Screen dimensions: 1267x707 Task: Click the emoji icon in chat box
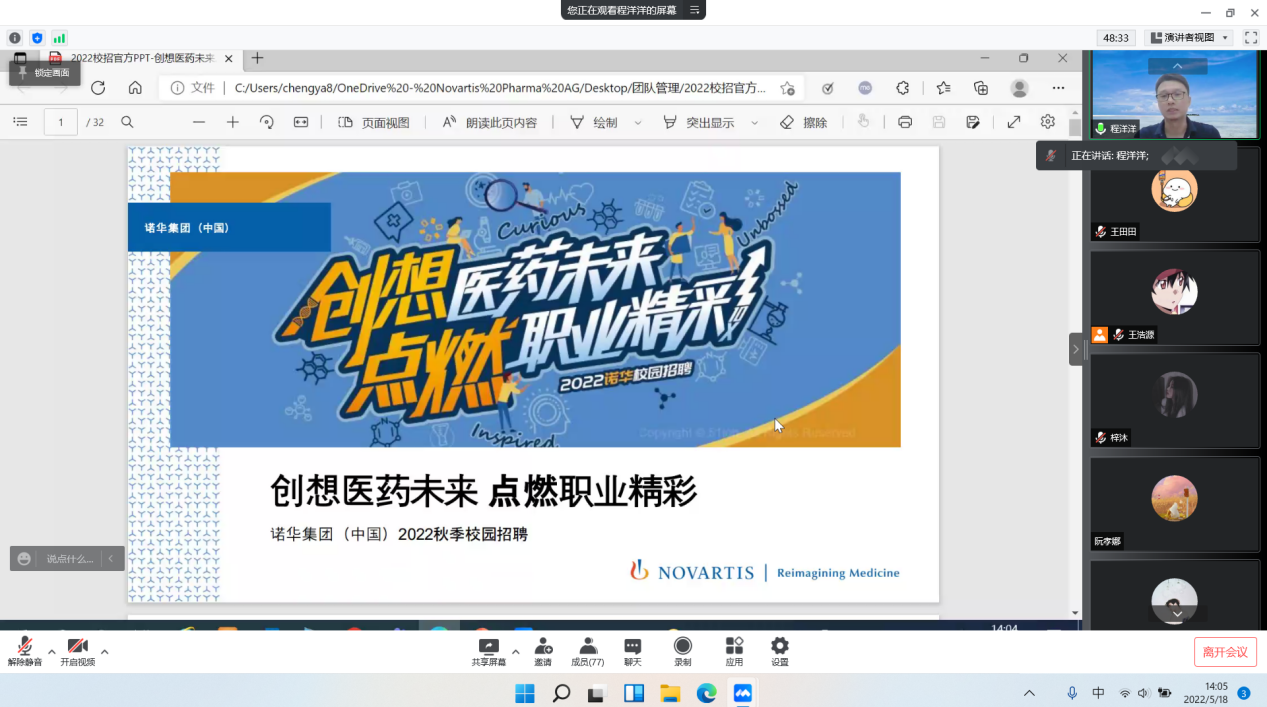25,559
